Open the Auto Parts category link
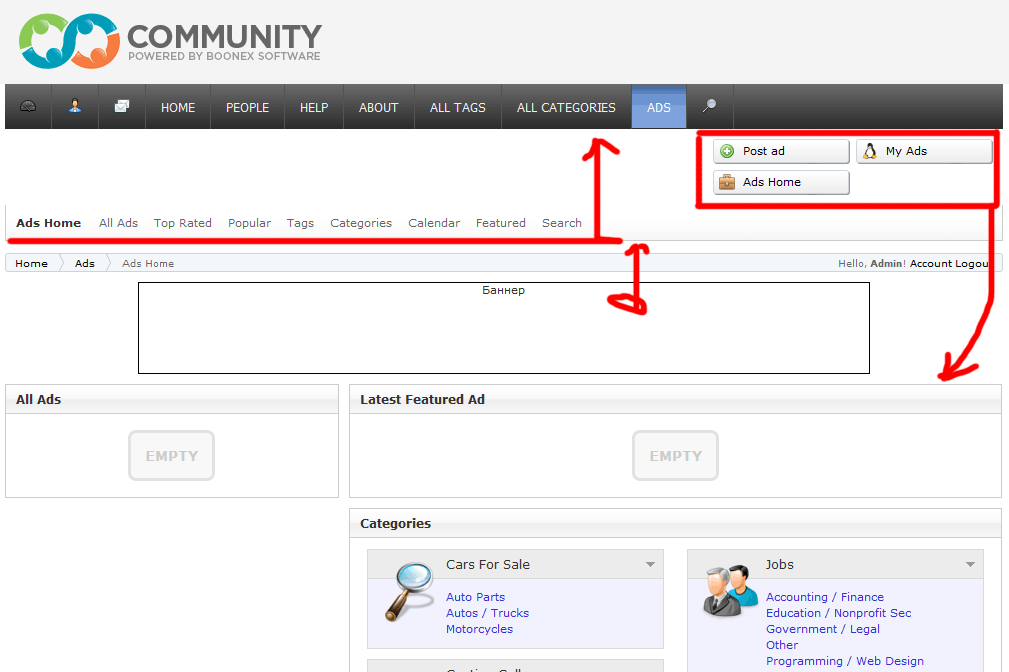Viewport: 1009px width, 672px height. tap(475, 597)
